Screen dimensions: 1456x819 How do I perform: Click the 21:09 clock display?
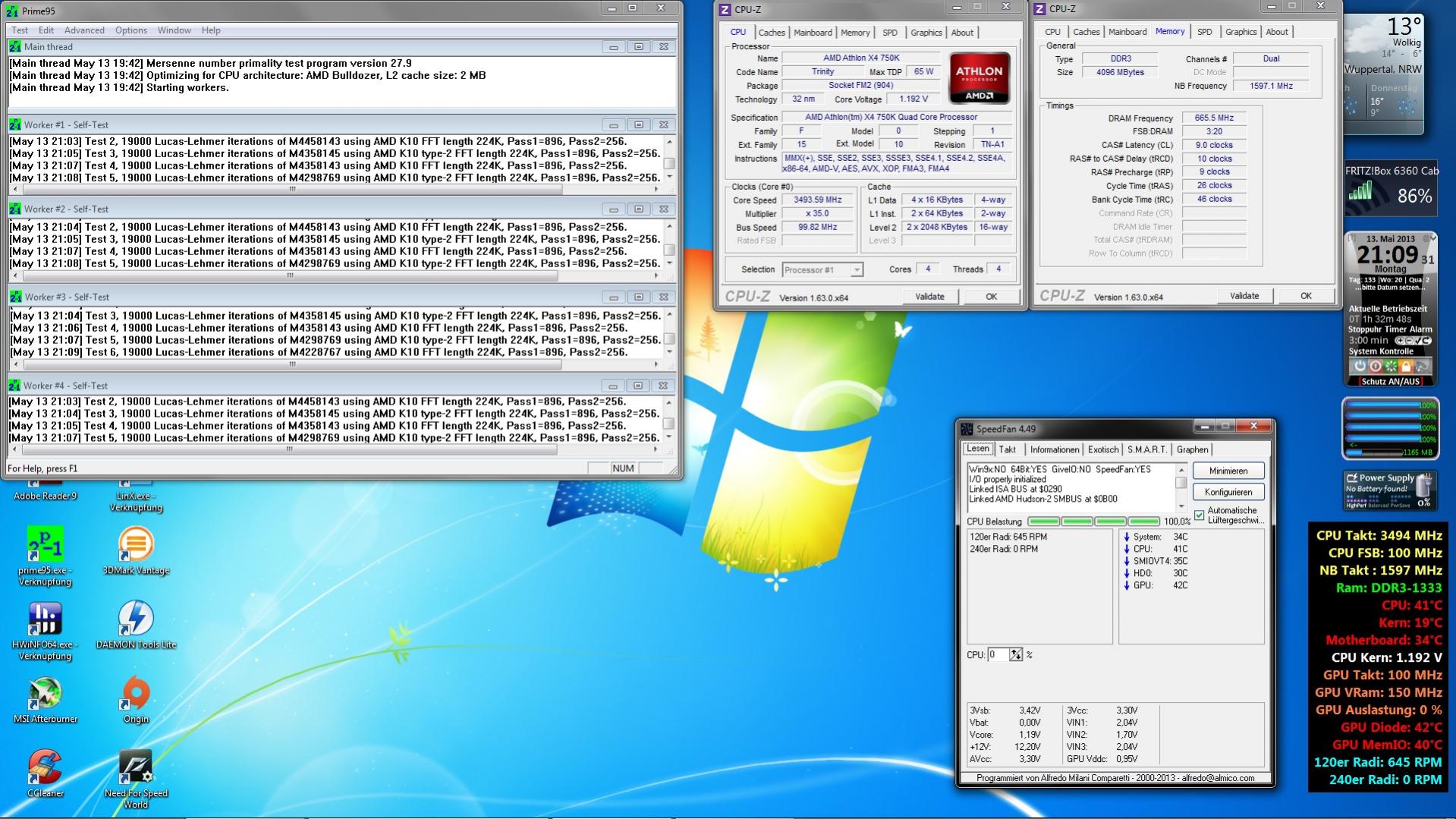[x=1388, y=255]
